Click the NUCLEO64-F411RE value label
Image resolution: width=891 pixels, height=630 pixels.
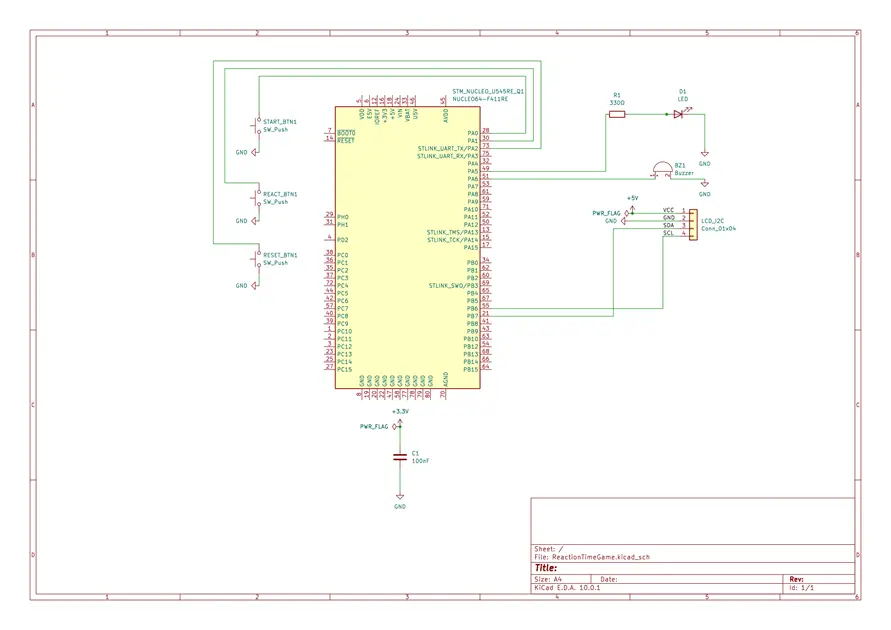[480, 99]
